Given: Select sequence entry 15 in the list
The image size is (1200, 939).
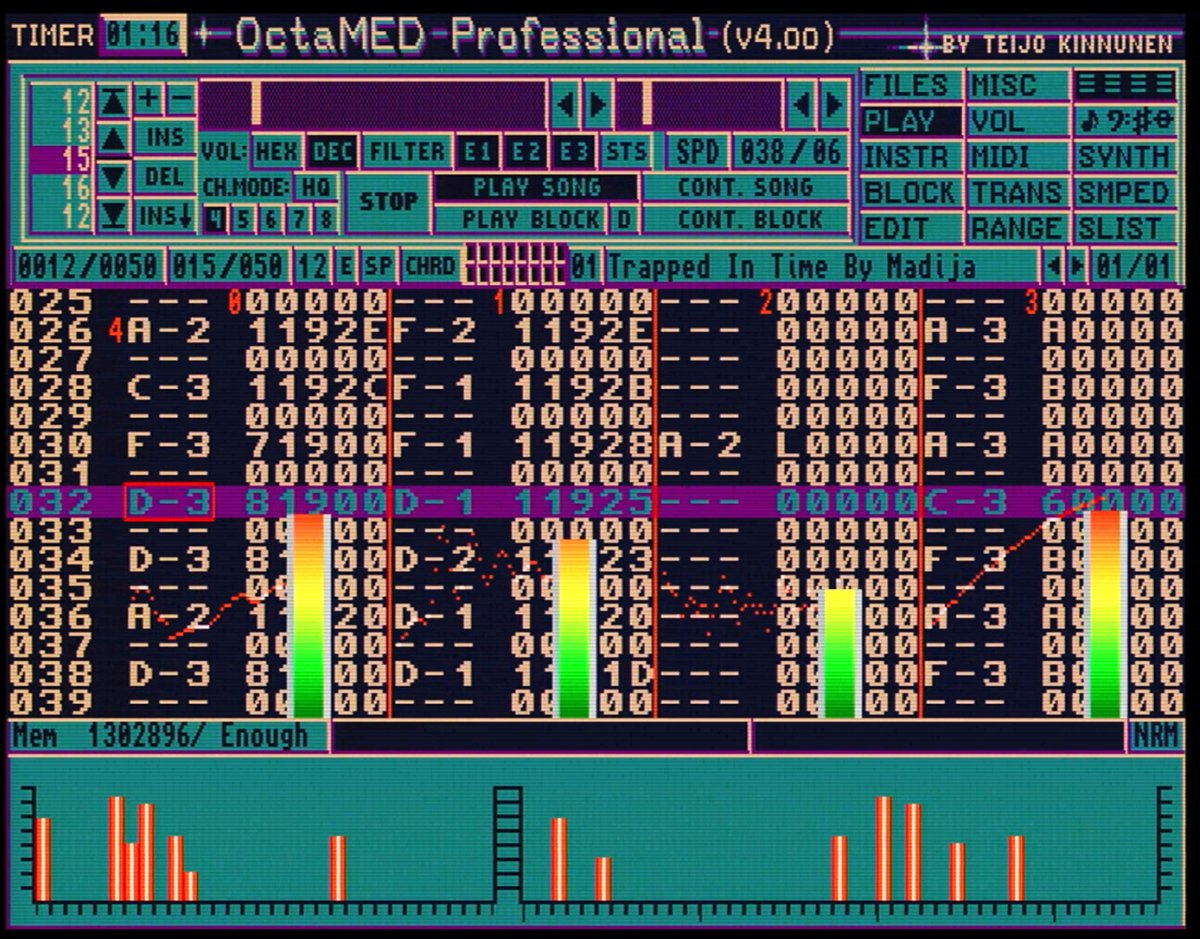Looking at the screenshot, I should pos(62,159).
